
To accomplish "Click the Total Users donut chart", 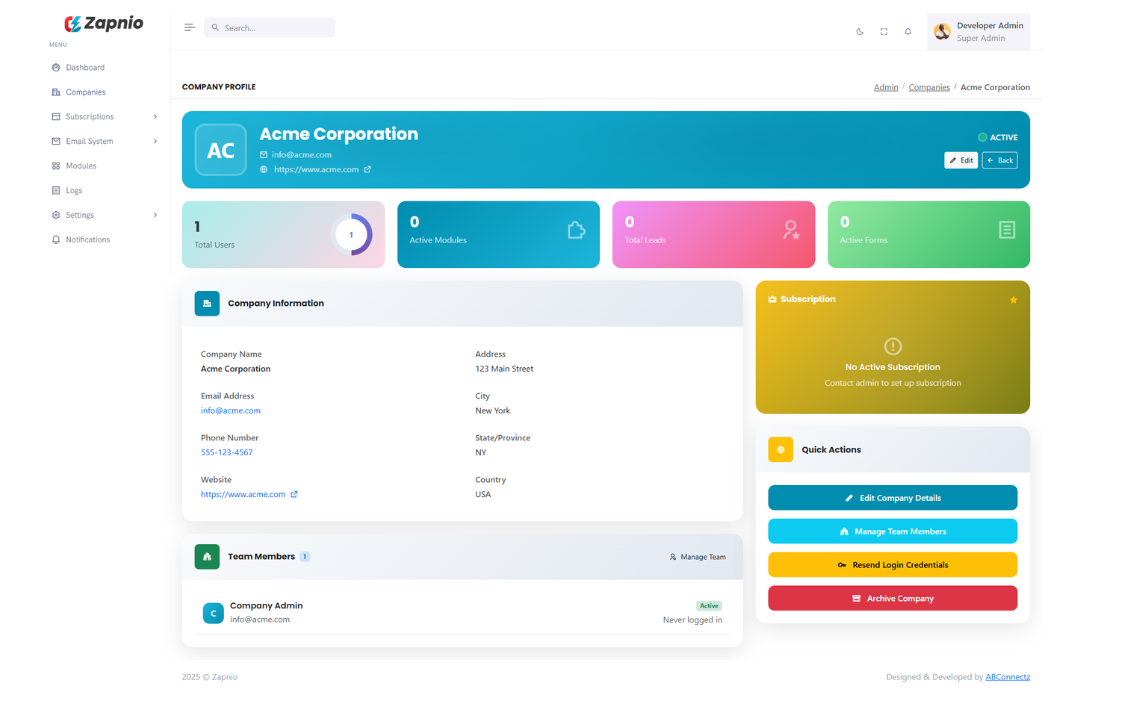I will click(351, 235).
